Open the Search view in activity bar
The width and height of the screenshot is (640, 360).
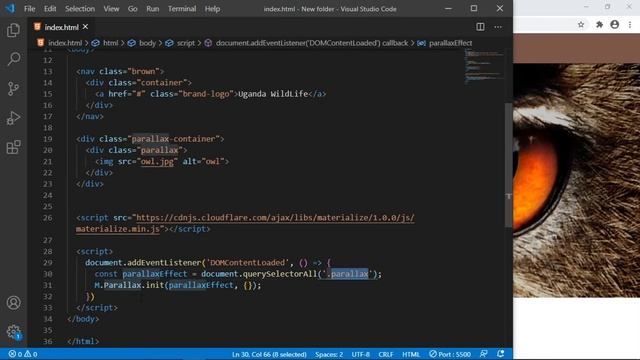[x=13, y=59]
